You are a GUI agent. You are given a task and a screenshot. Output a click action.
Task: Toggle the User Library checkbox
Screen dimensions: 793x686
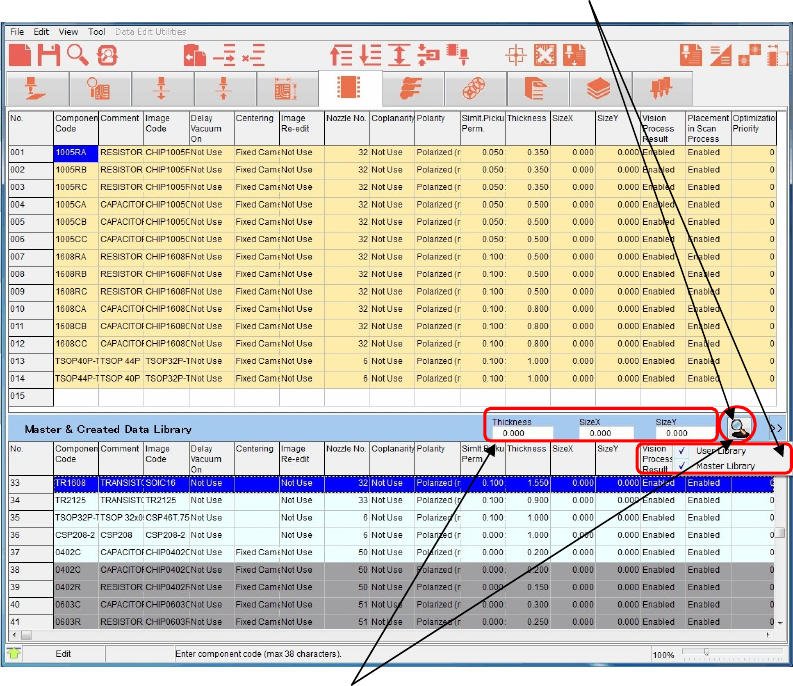point(680,452)
